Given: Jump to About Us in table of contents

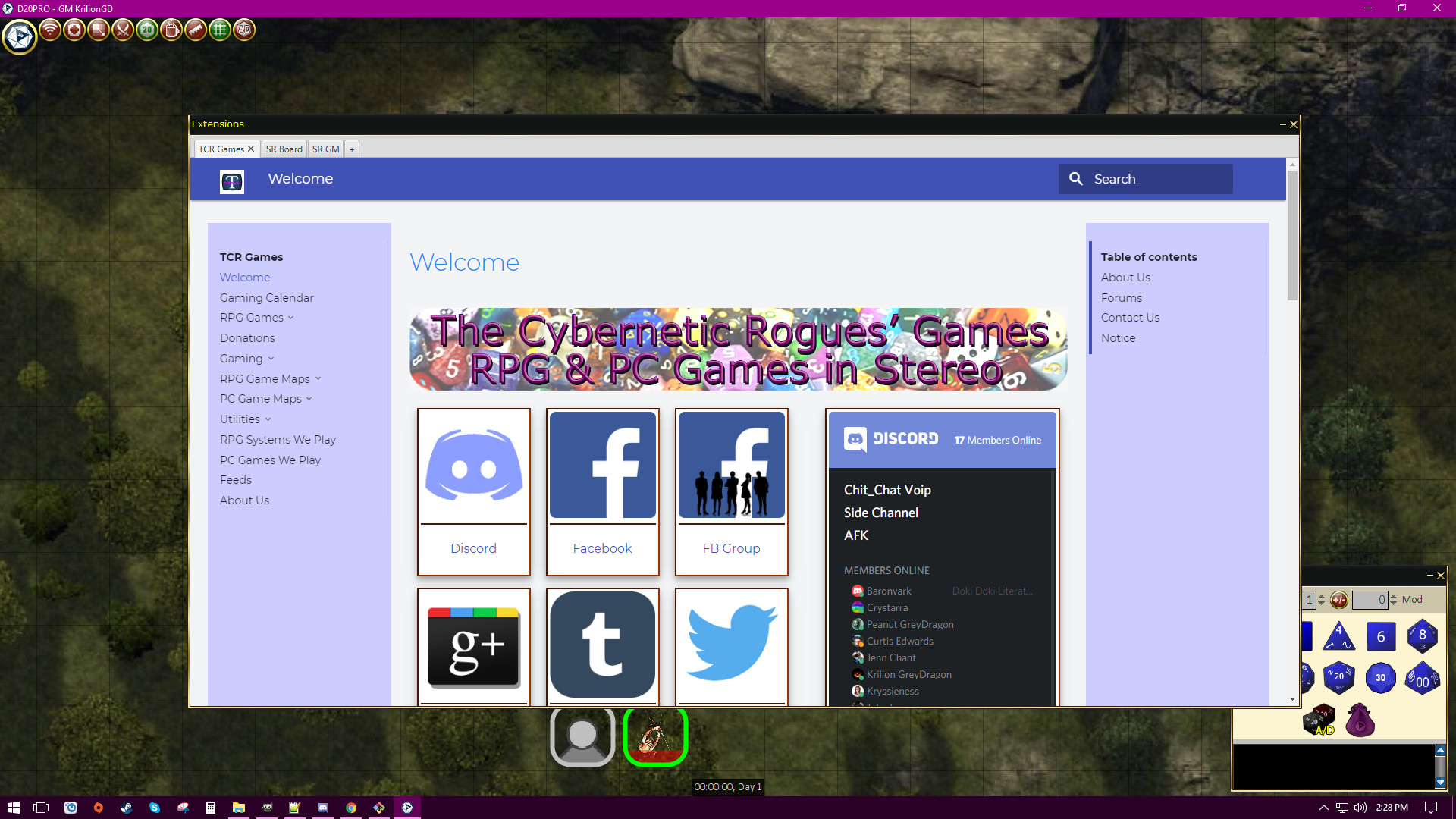Looking at the screenshot, I should pyautogui.click(x=1125, y=278).
